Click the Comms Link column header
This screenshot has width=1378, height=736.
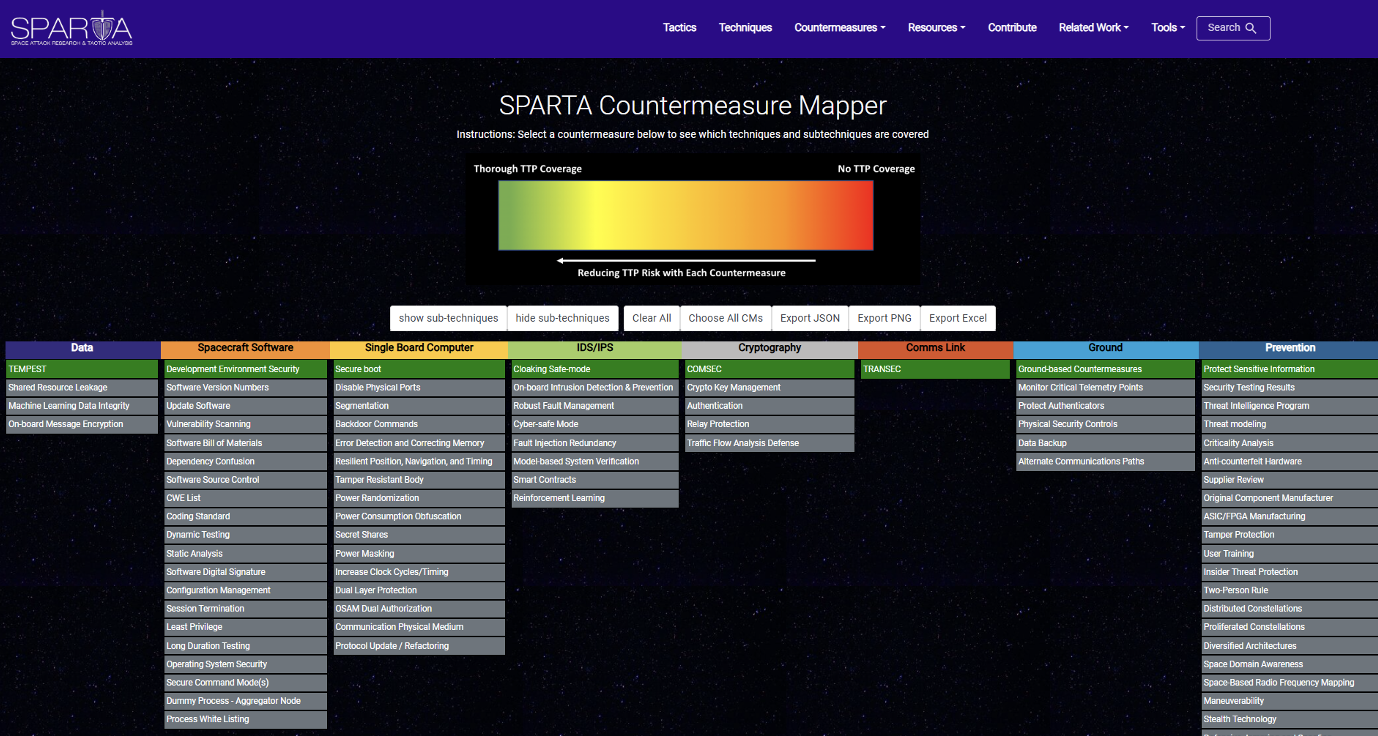click(x=936, y=348)
